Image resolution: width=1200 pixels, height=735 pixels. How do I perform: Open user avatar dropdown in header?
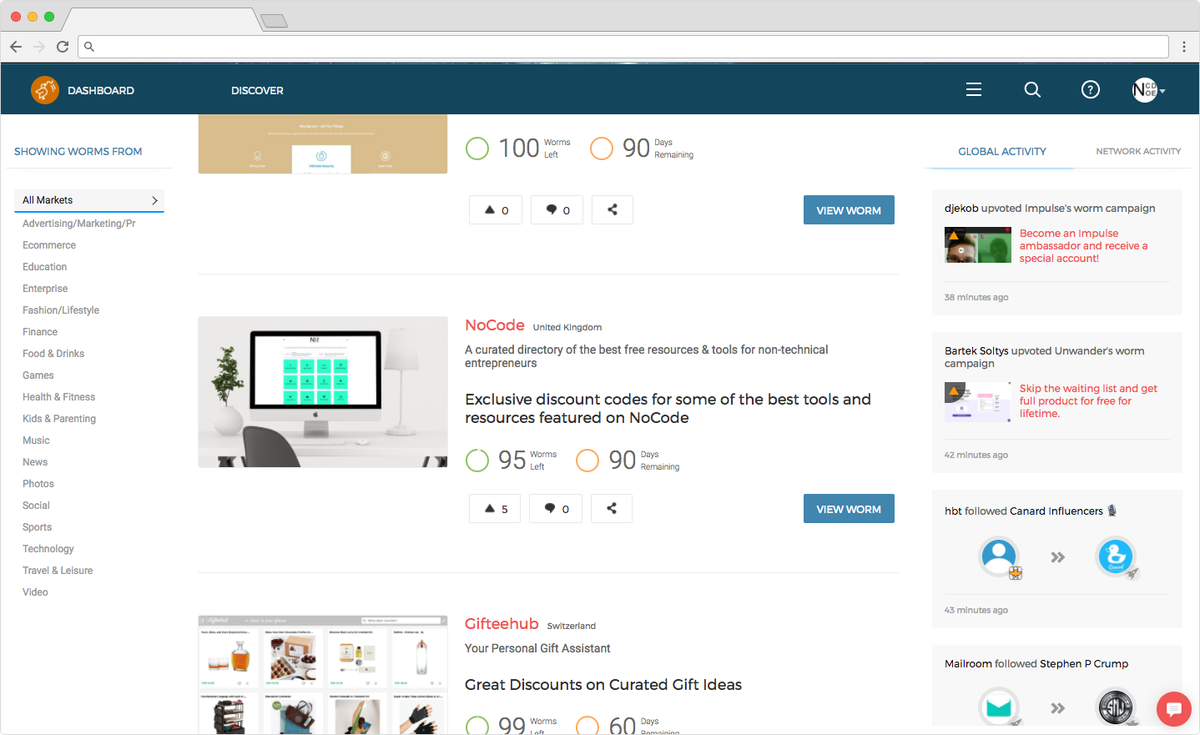click(1148, 90)
